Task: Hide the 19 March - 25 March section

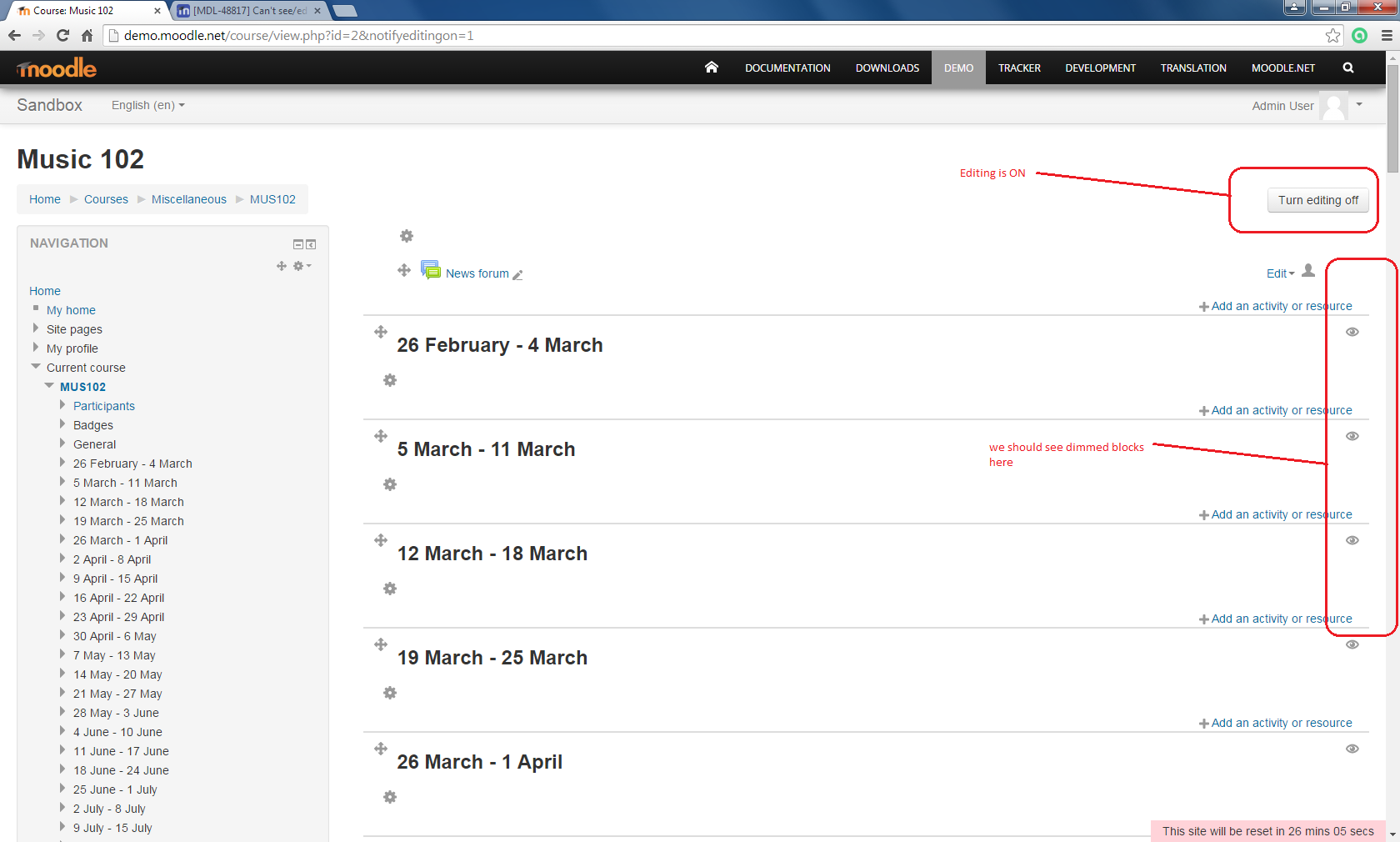Action: [x=1352, y=644]
